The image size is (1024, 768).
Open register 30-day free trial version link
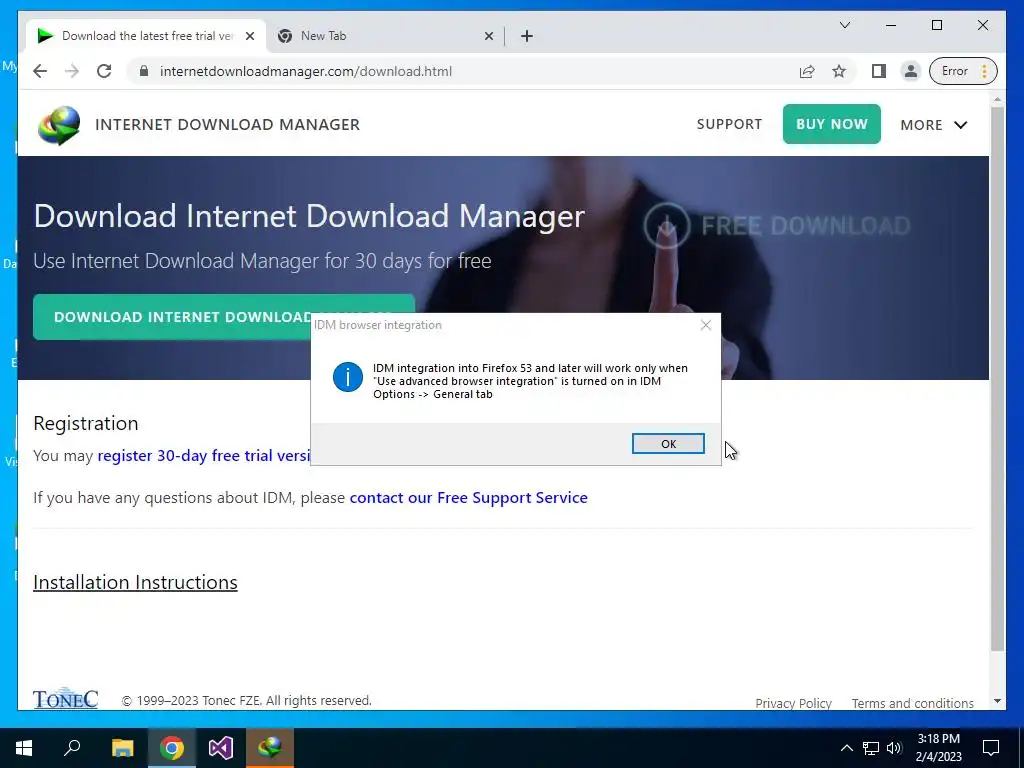pyautogui.click(x=204, y=455)
